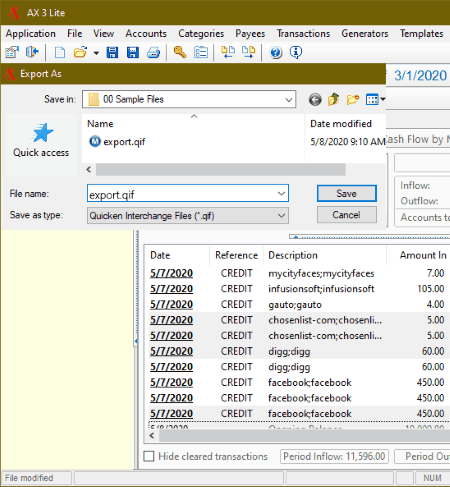This screenshot has width=450, height=487.
Task: Open the Payees menu
Action: [x=250, y=33]
